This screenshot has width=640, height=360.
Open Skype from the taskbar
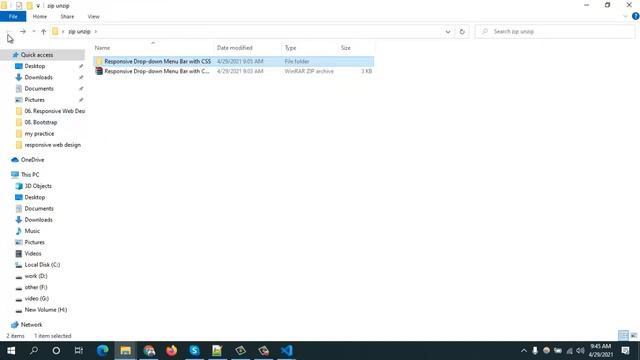pos(194,351)
